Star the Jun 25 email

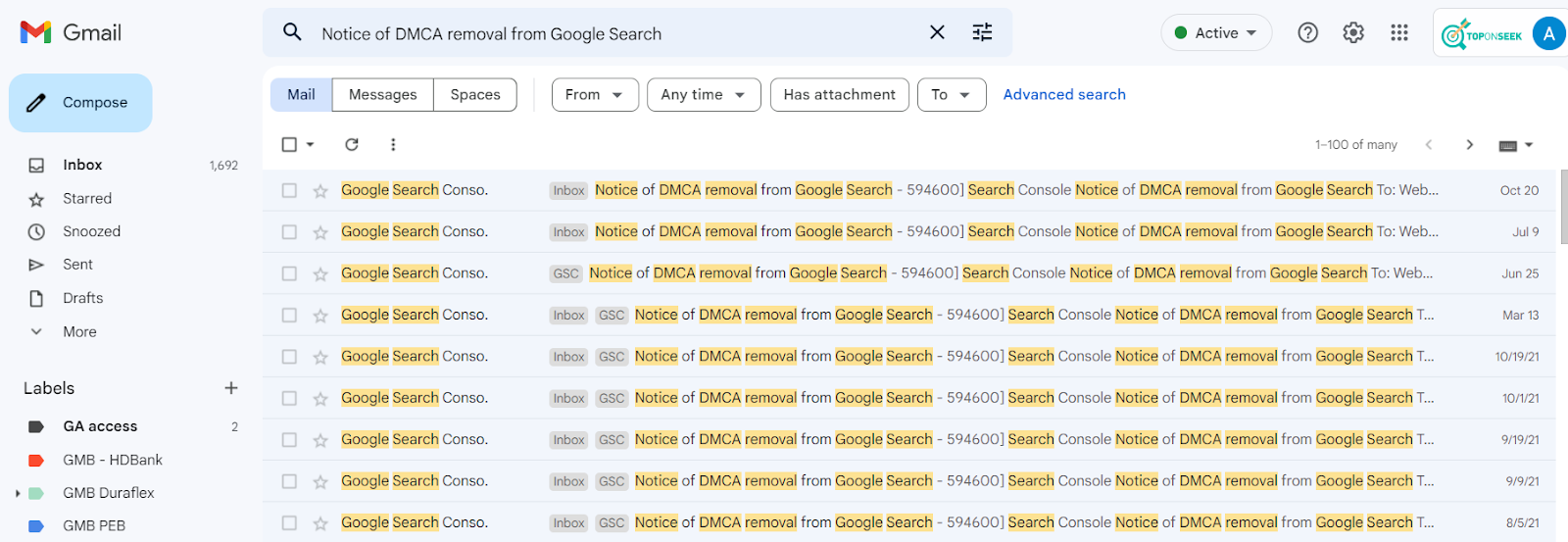tap(320, 274)
